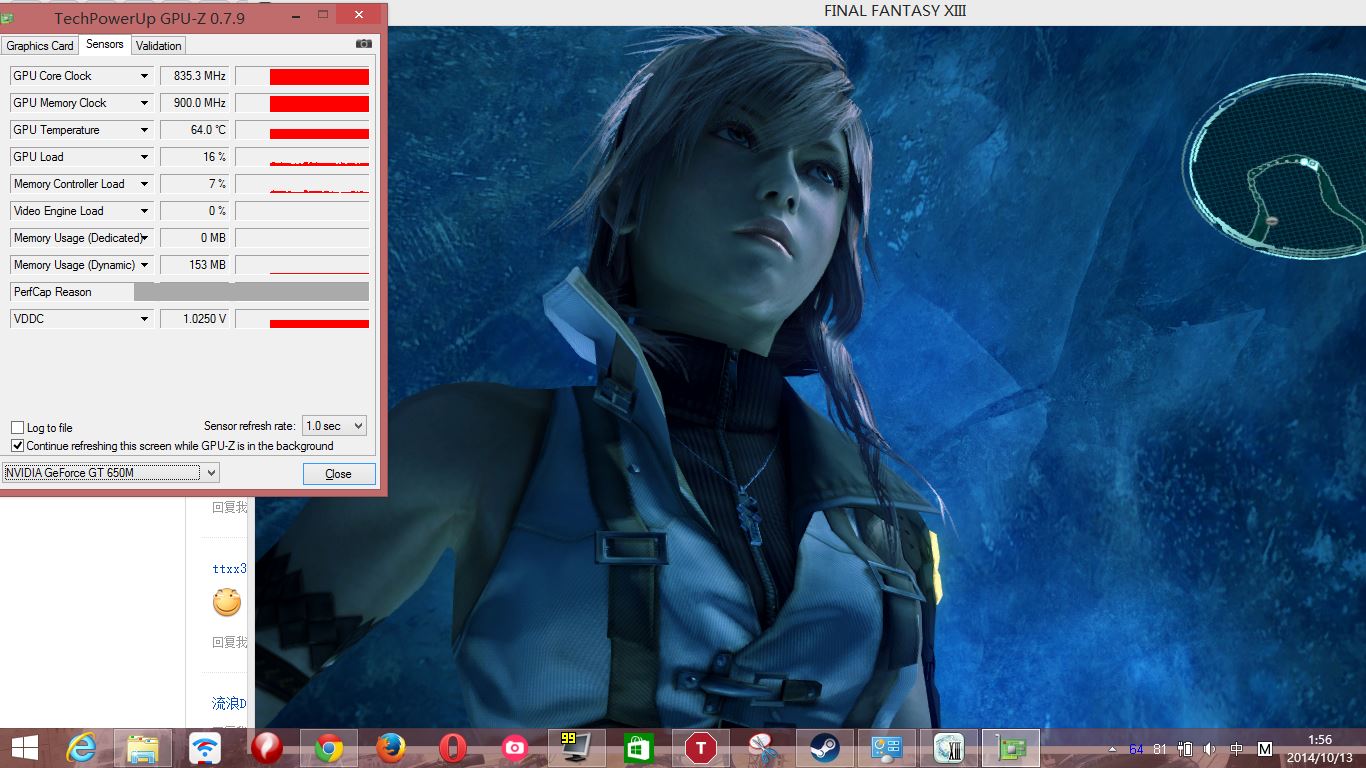Select GPU from NVIDIA GeForce GT 650M dropdown
This screenshot has width=1366, height=768.
tap(110, 473)
